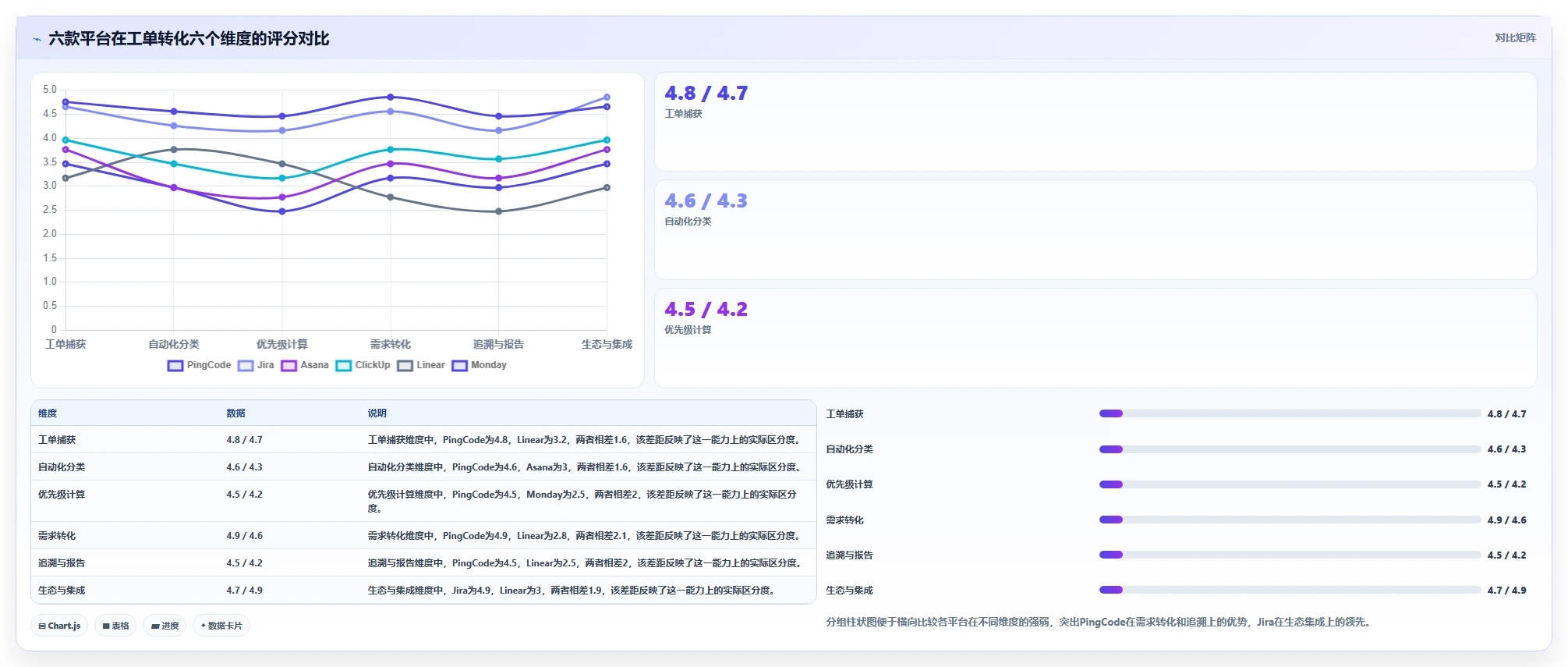
Task: Click the 追溯与报告 progress bar
Action: coord(1290,555)
